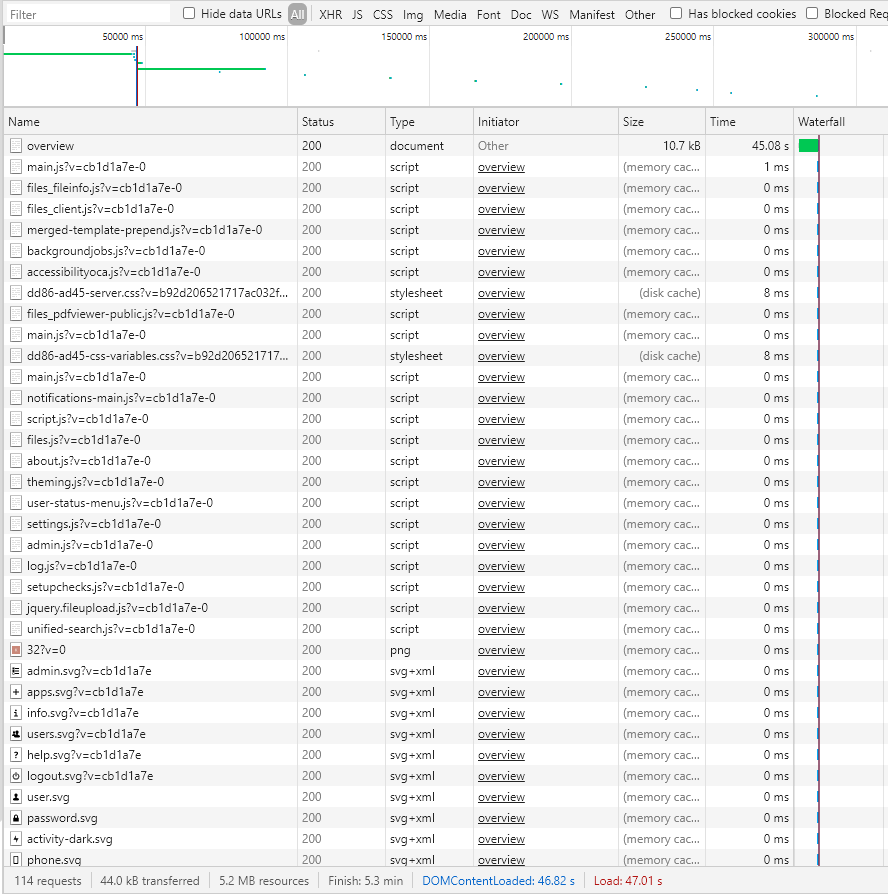
Task: Filter requests by Other type
Action: click(x=640, y=15)
